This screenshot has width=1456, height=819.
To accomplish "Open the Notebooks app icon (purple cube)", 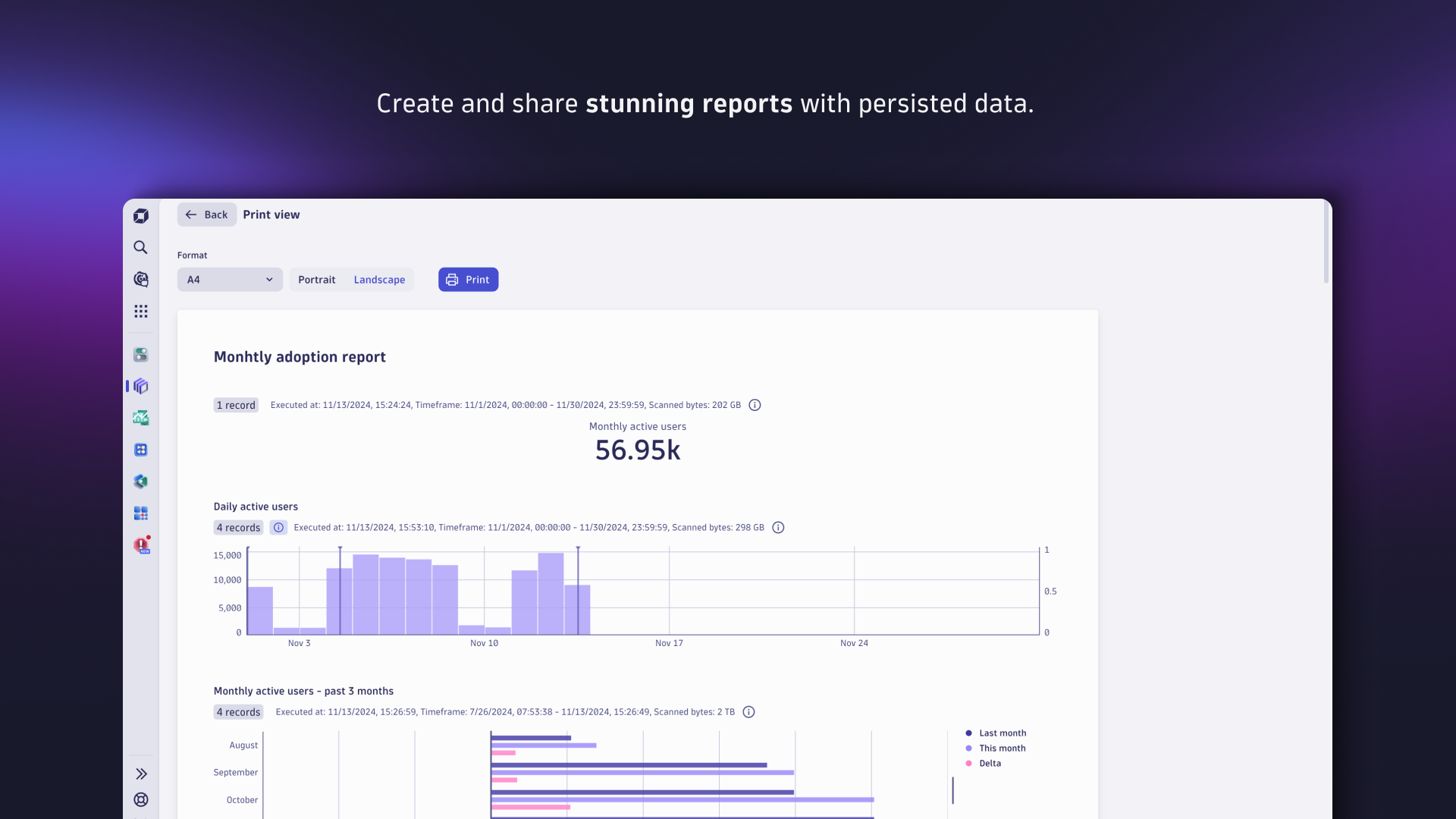I will (x=141, y=386).
